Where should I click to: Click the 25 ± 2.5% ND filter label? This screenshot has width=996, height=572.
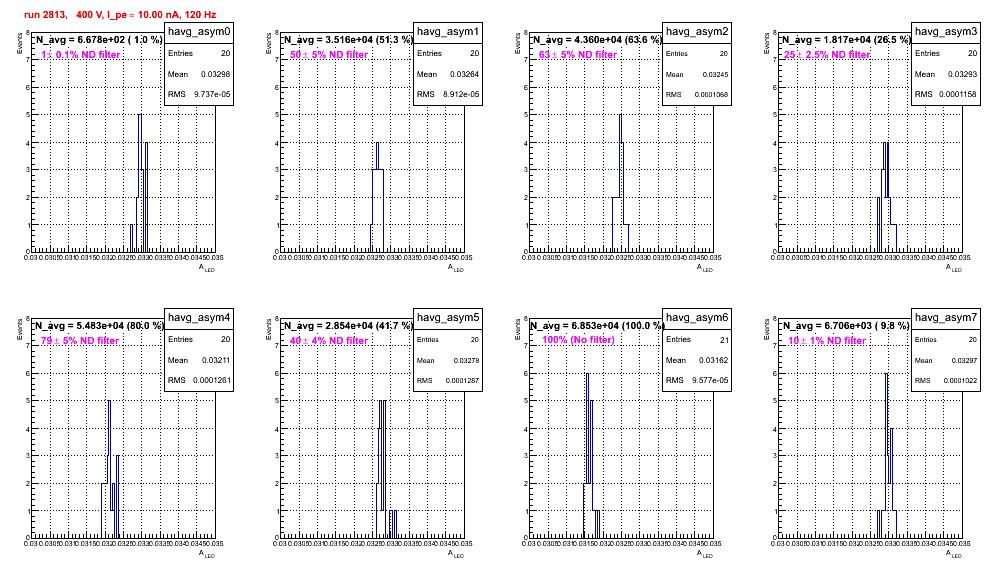827,55
